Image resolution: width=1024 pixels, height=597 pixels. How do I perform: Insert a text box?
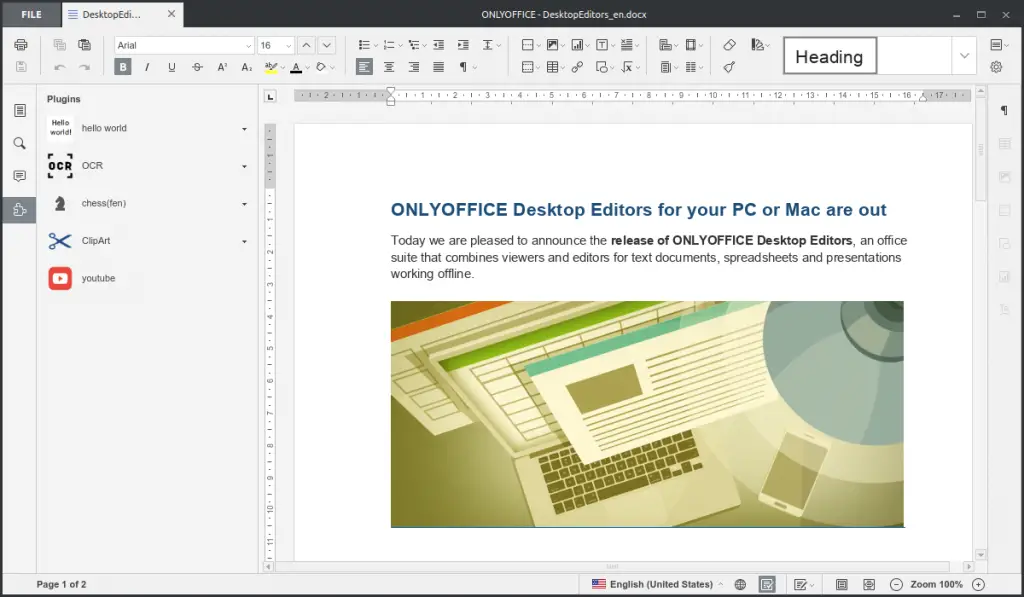[602, 45]
